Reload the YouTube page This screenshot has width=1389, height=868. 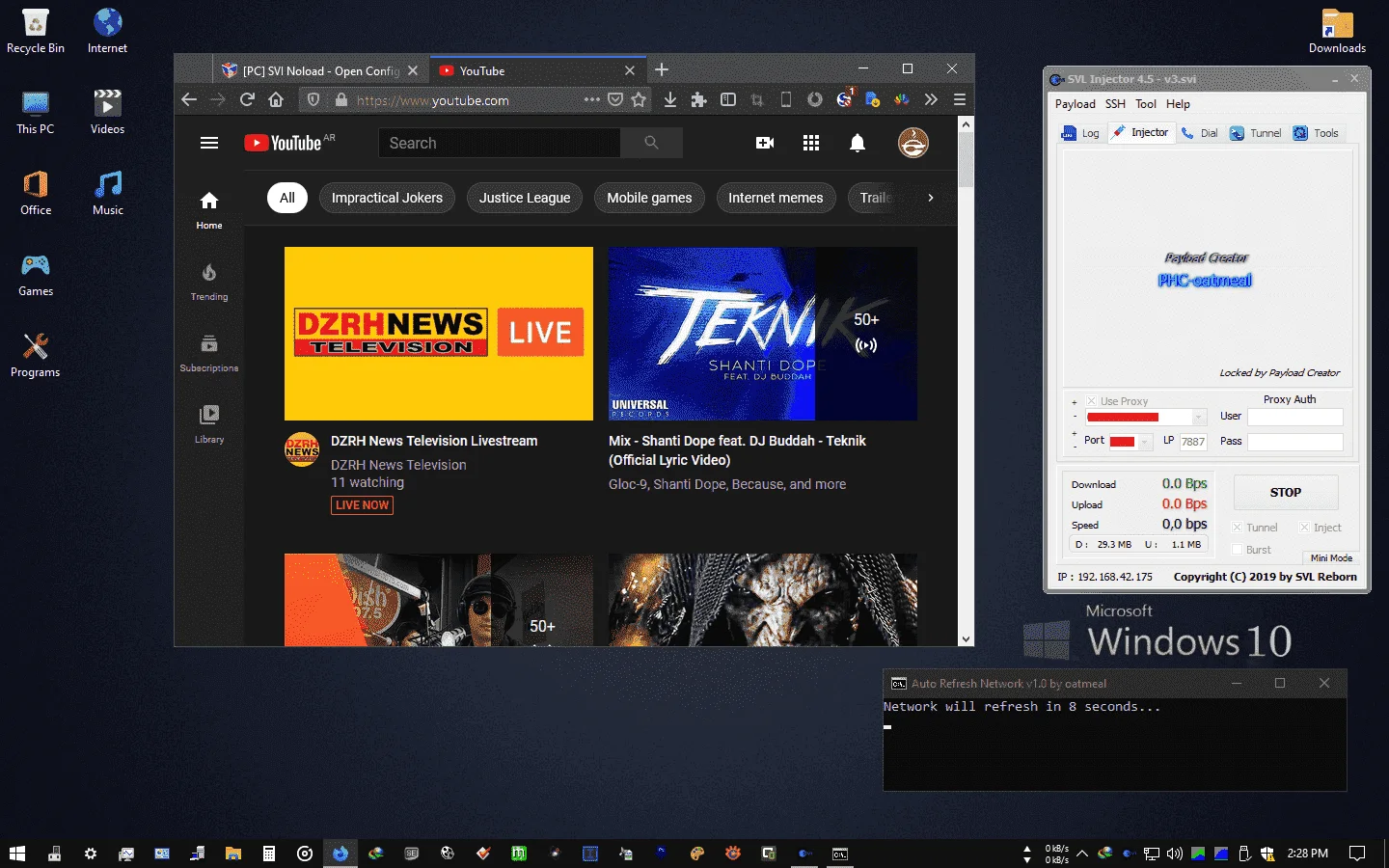point(247,99)
